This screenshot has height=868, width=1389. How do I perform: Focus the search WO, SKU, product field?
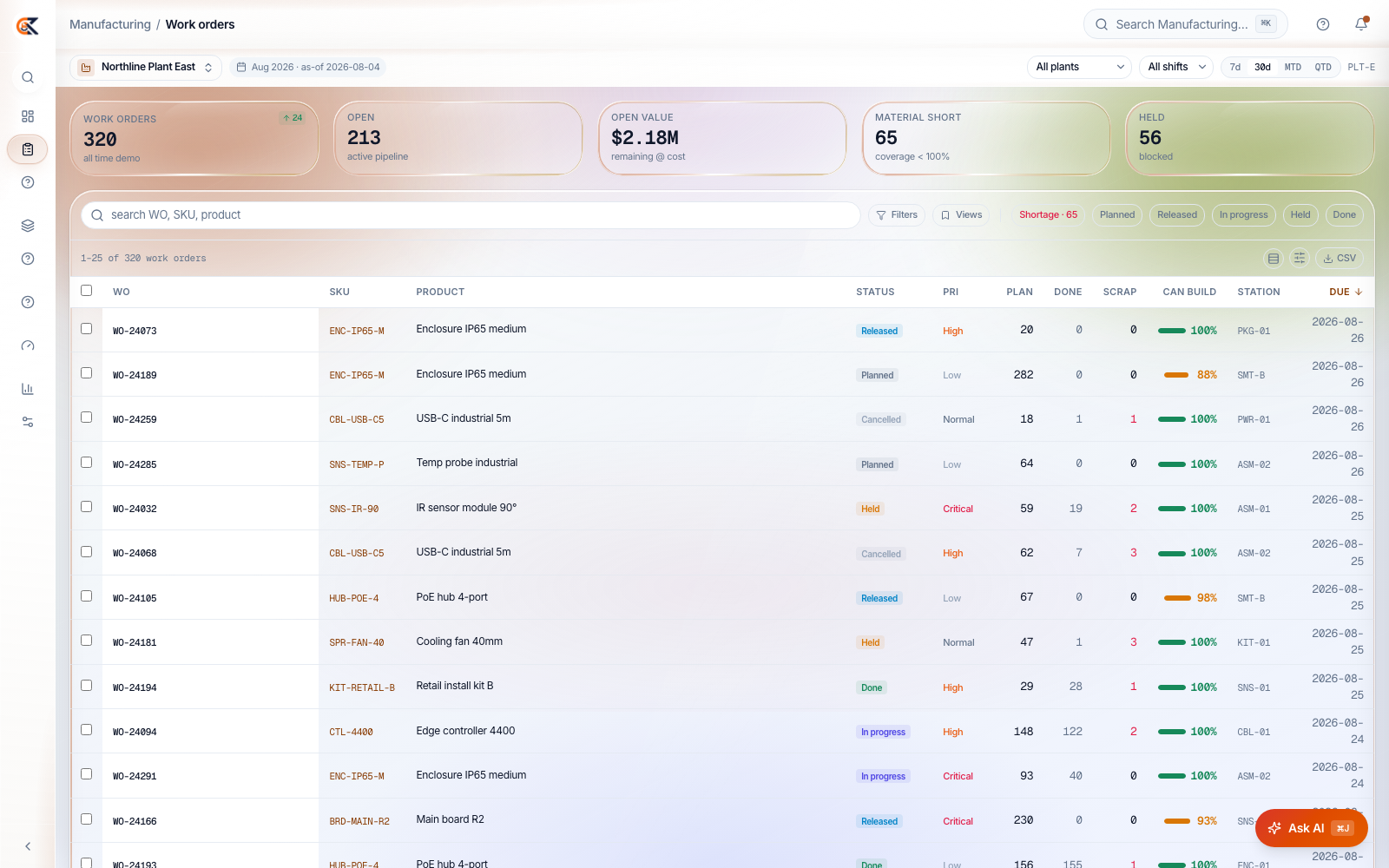[x=471, y=215]
